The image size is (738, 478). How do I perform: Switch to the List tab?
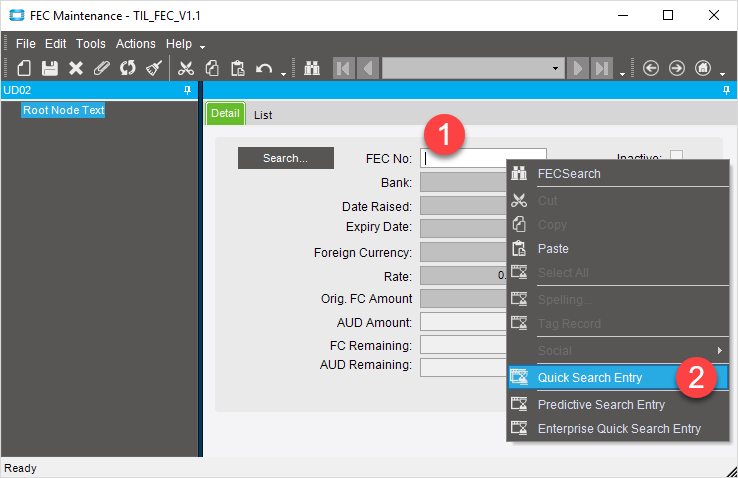click(x=263, y=115)
